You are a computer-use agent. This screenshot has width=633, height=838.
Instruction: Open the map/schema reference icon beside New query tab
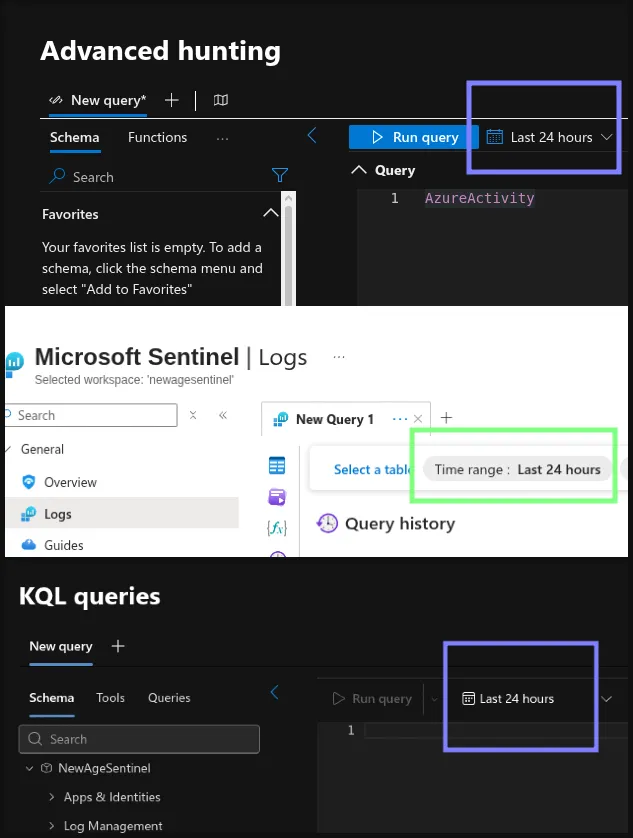tap(221, 100)
